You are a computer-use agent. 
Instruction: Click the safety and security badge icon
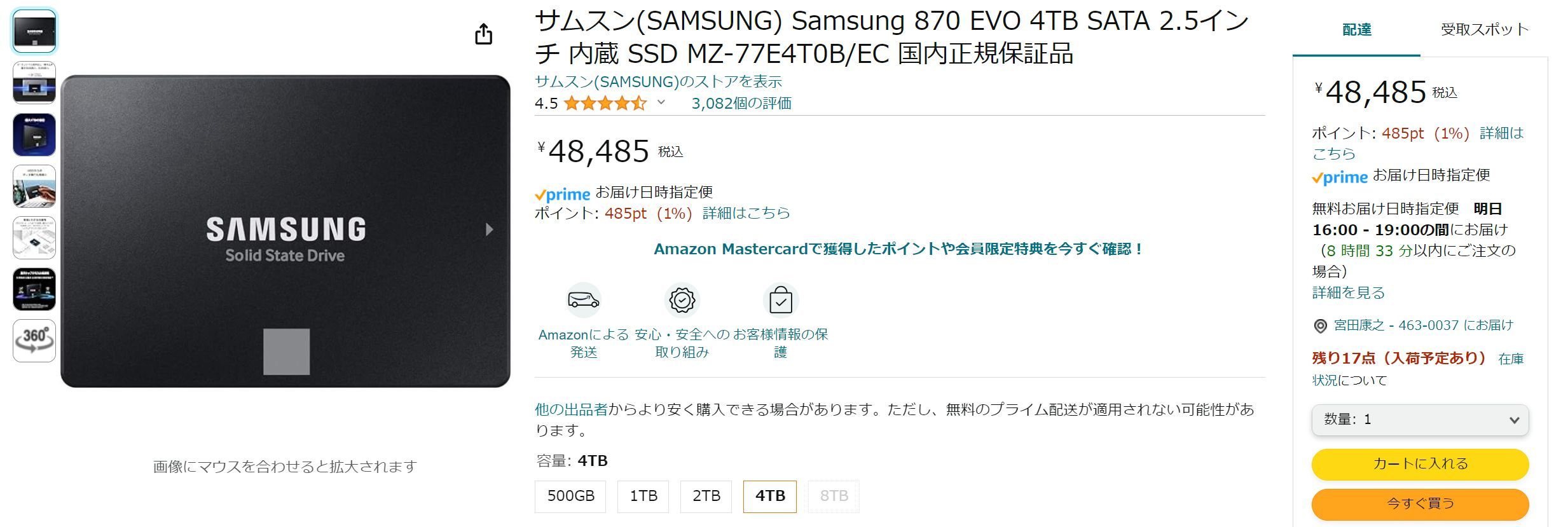click(x=682, y=300)
